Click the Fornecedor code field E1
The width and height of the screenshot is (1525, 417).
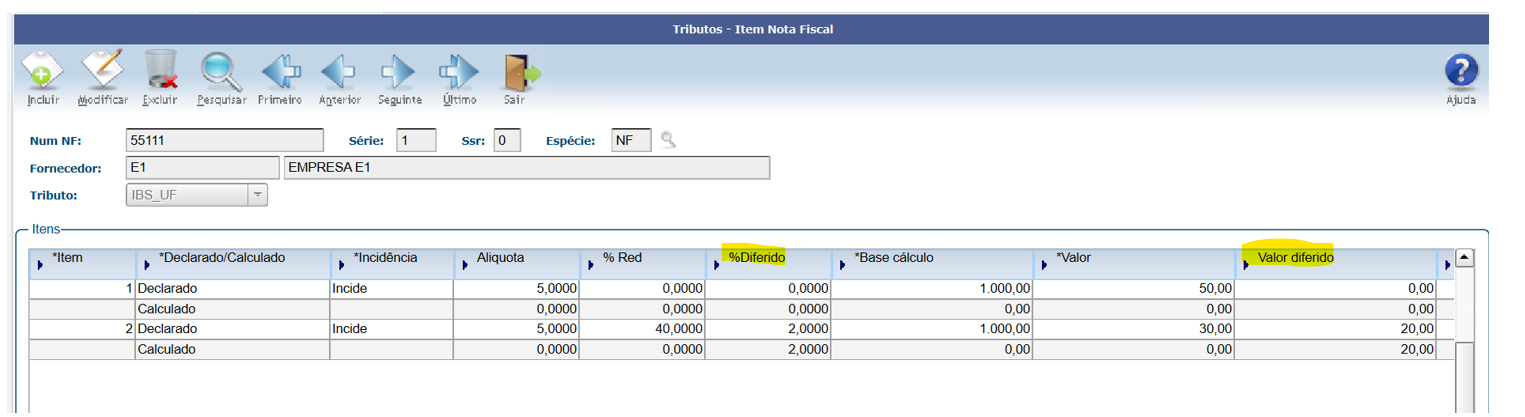(203, 167)
